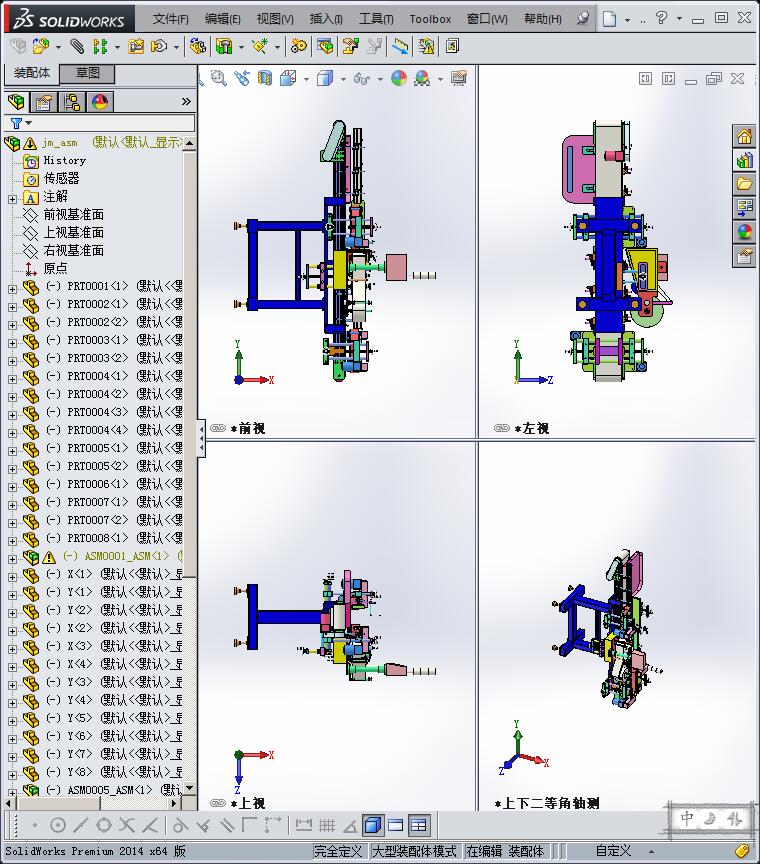The image size is (760, 864).
Task: Open the 文件(F) menu
Action: click(170, 19)
